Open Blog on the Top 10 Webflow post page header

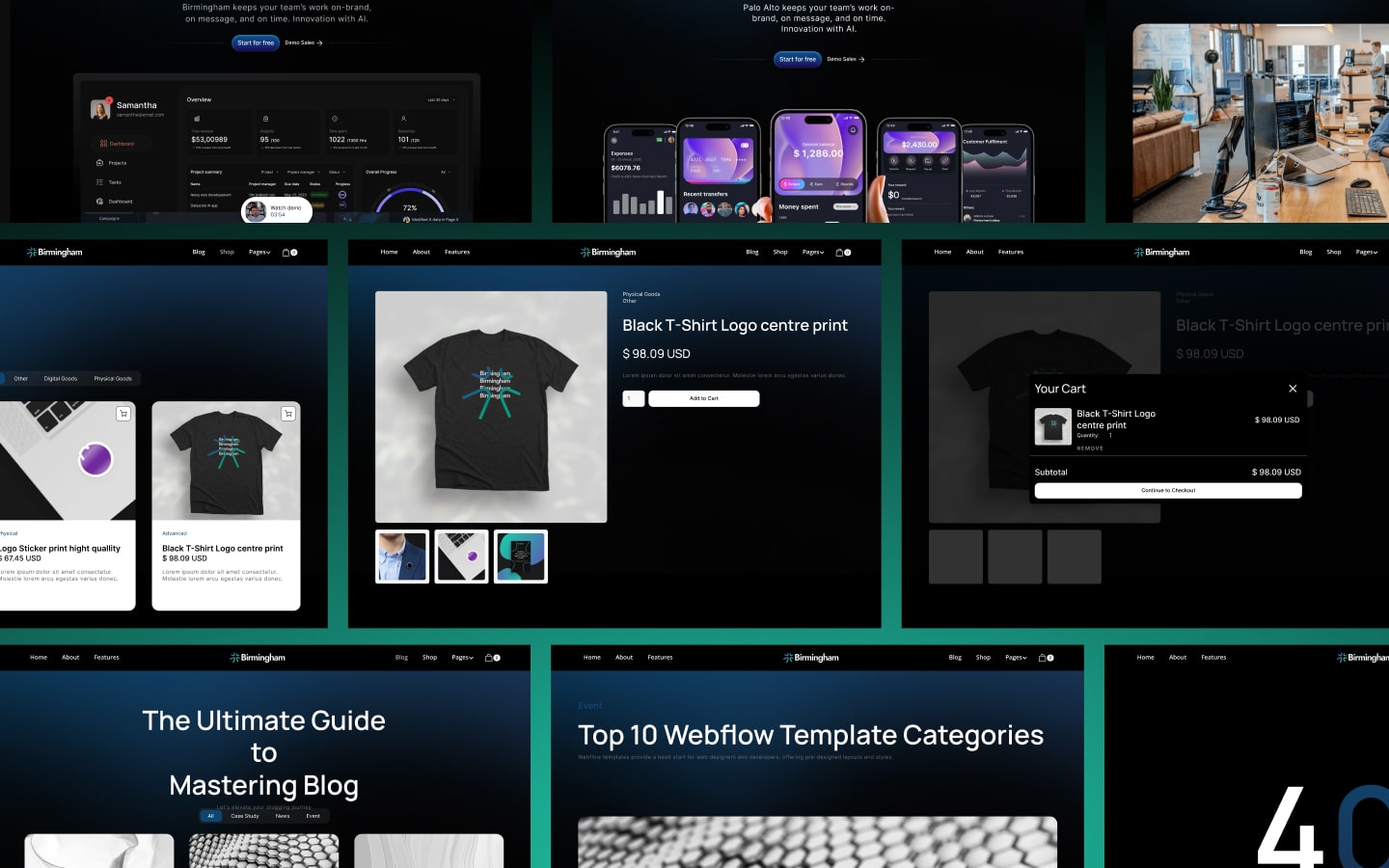coord(955,658)
